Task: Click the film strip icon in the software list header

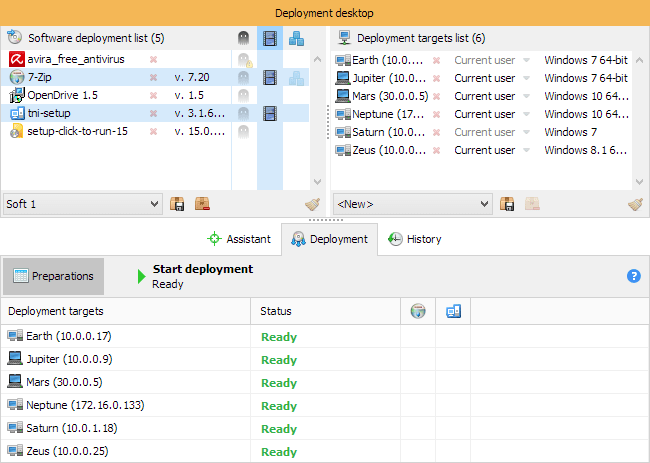Action: click(269, 39)
